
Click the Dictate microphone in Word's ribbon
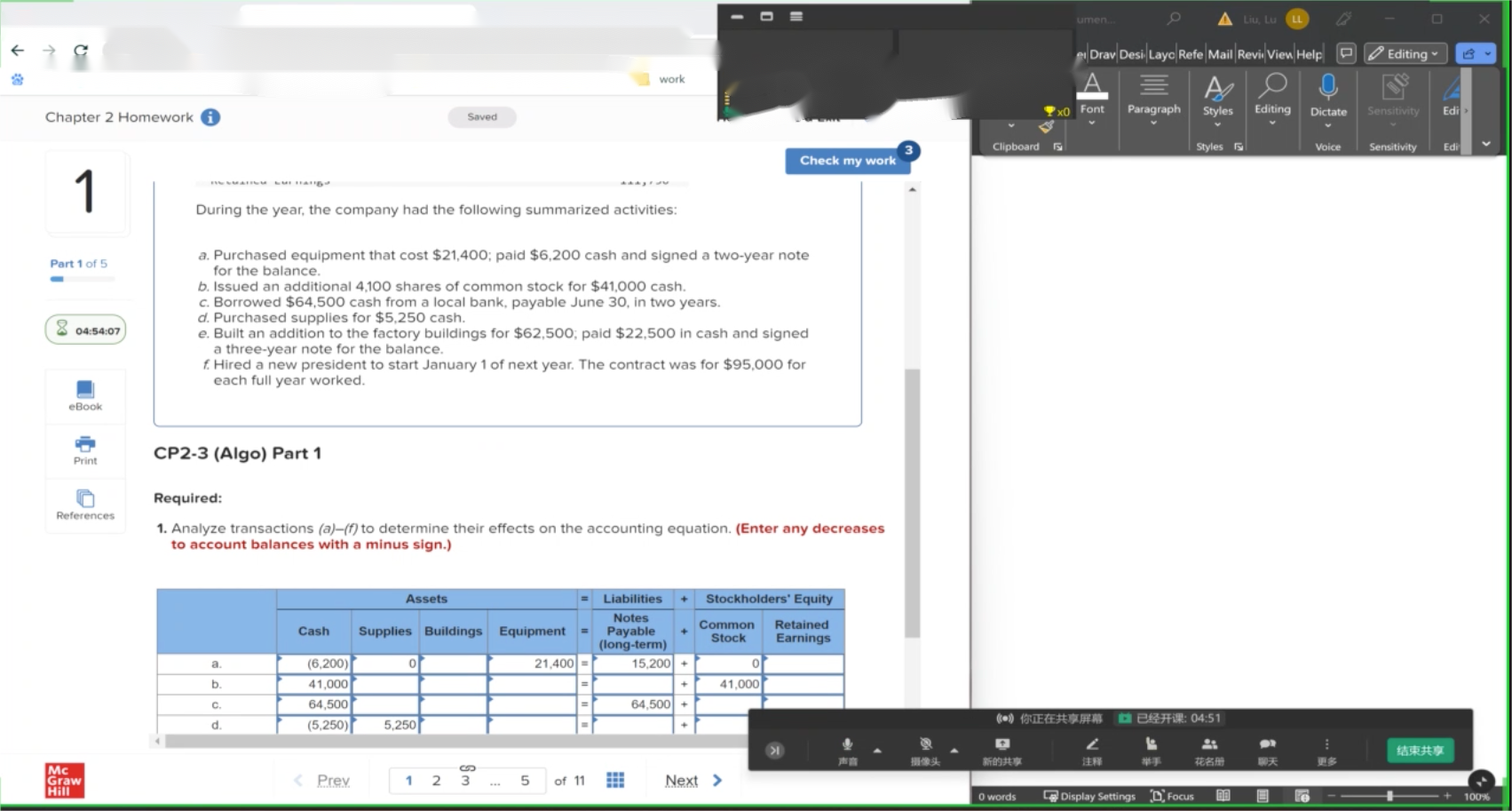(x=1327, y=95)
